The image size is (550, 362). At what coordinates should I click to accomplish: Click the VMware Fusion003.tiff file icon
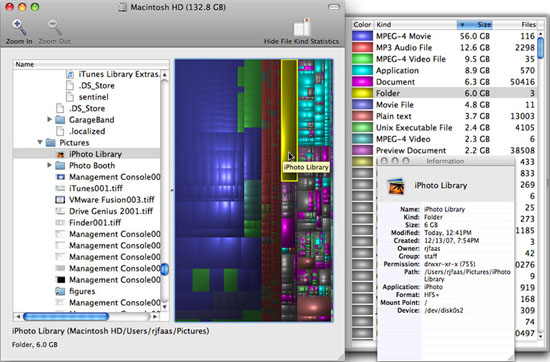[x=60, y=200]
